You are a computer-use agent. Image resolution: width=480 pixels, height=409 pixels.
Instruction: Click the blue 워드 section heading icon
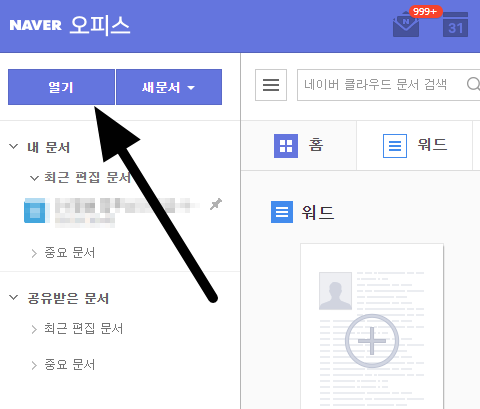282,212
